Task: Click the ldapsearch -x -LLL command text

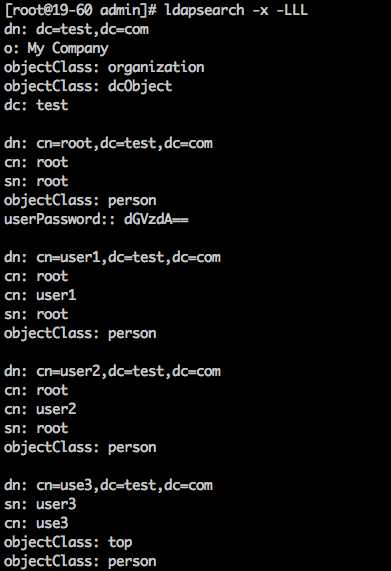Action: [x=236, y=10]
